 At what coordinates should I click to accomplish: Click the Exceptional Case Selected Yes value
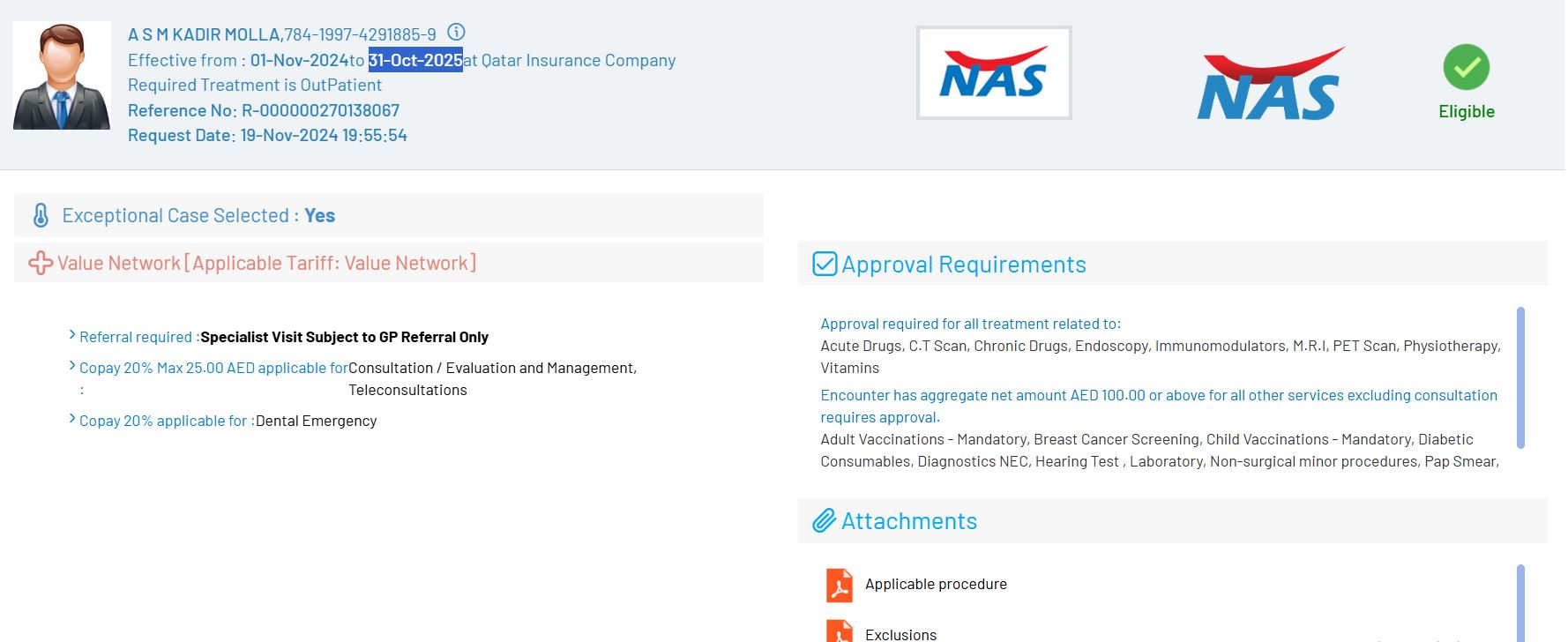(319, 215)
